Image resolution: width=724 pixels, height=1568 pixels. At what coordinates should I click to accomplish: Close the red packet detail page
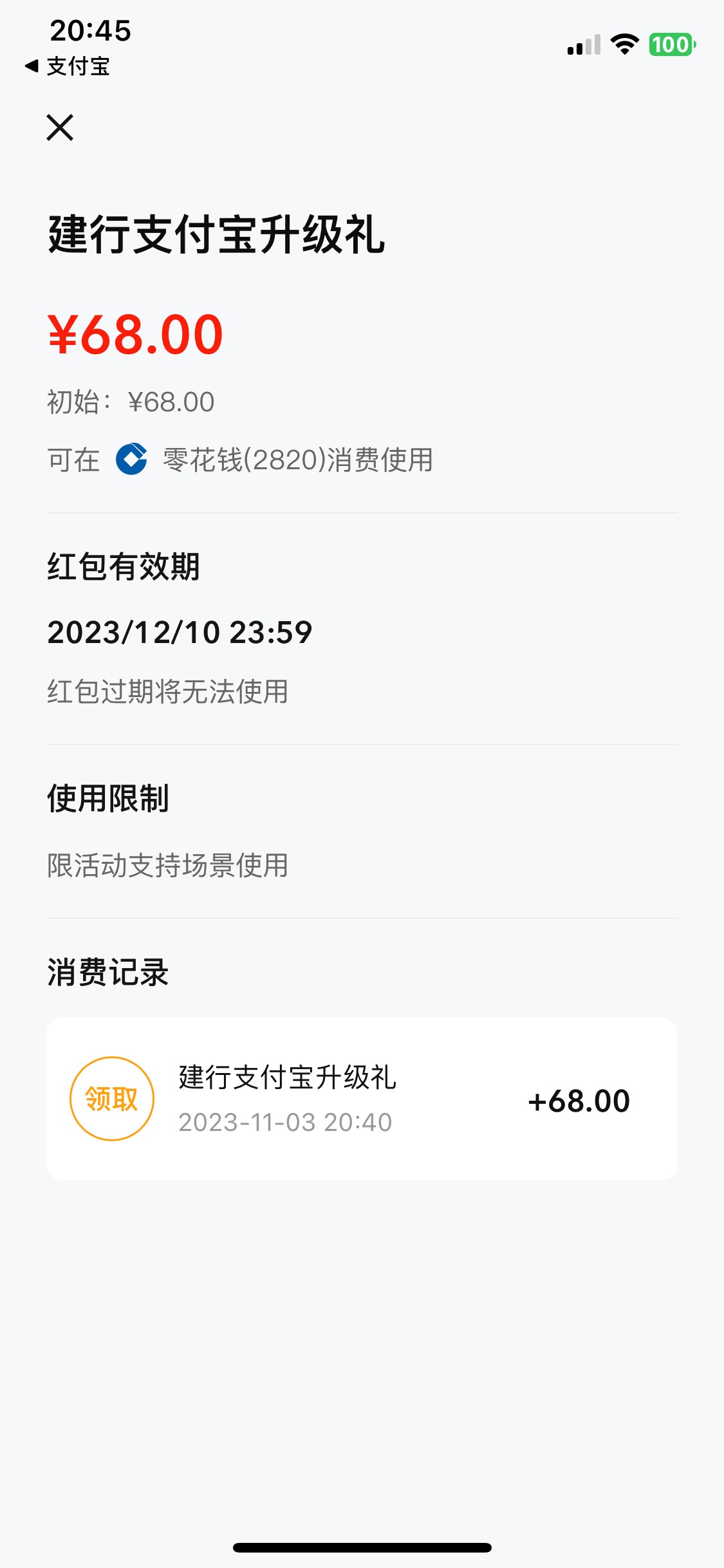(x=60, y=127)
